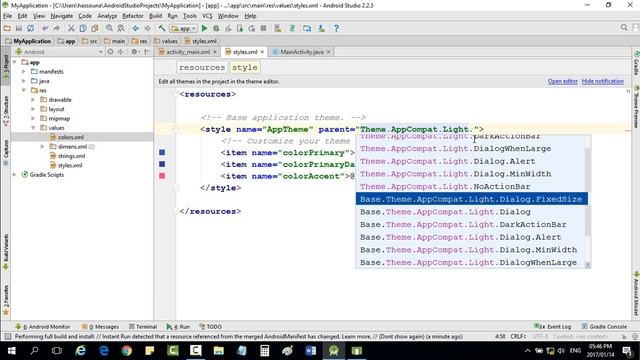Open the Android Monitor tool window

click(42, 327)
